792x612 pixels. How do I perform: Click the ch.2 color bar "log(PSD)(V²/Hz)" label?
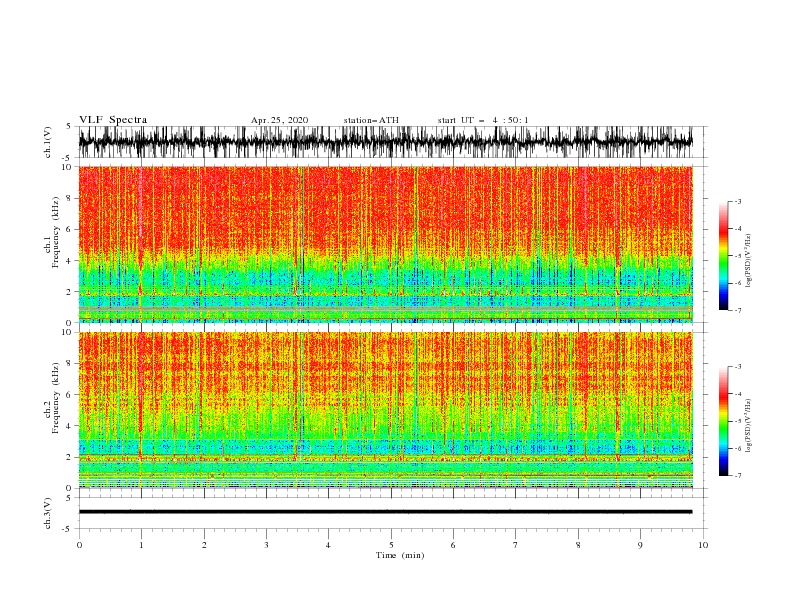coord(749,426)
